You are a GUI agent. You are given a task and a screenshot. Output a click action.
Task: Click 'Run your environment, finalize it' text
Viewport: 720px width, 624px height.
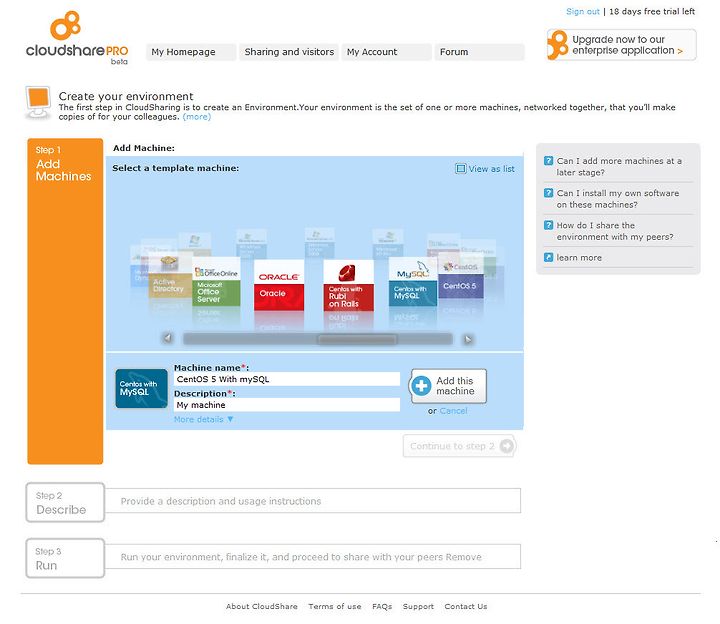pos(301,557)
